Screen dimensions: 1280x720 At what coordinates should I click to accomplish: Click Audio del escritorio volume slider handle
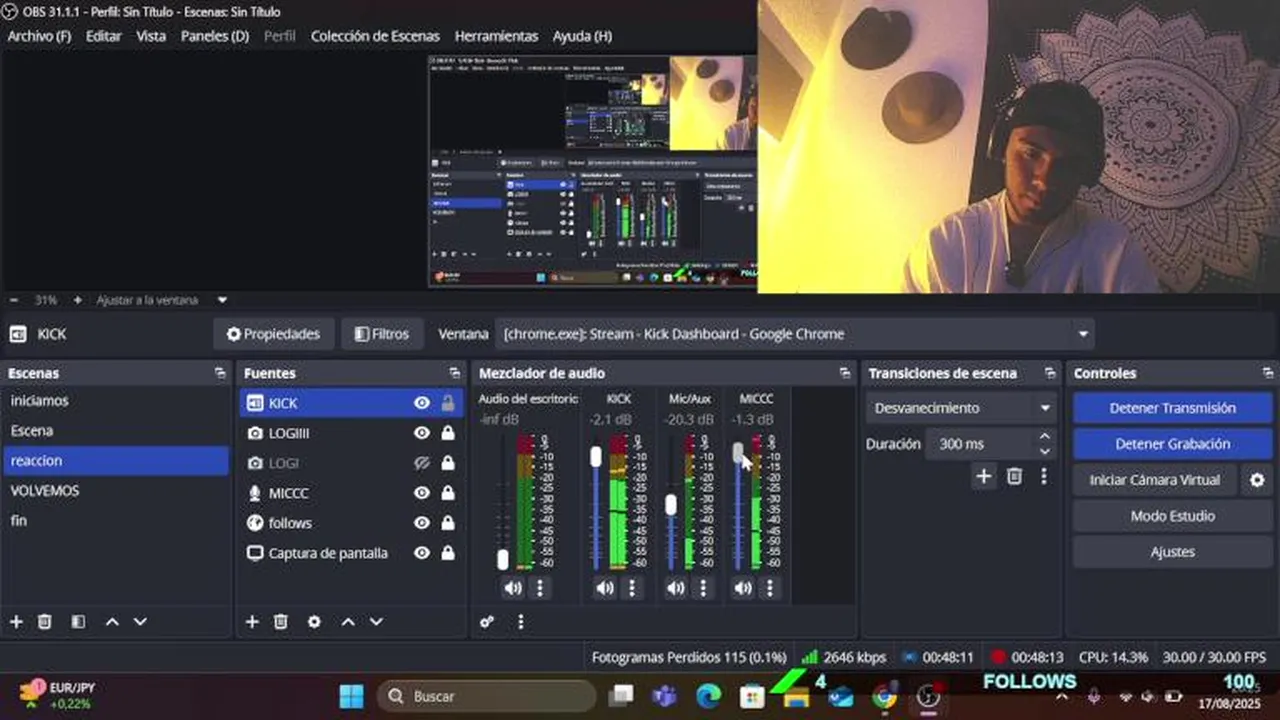point(503,560)
